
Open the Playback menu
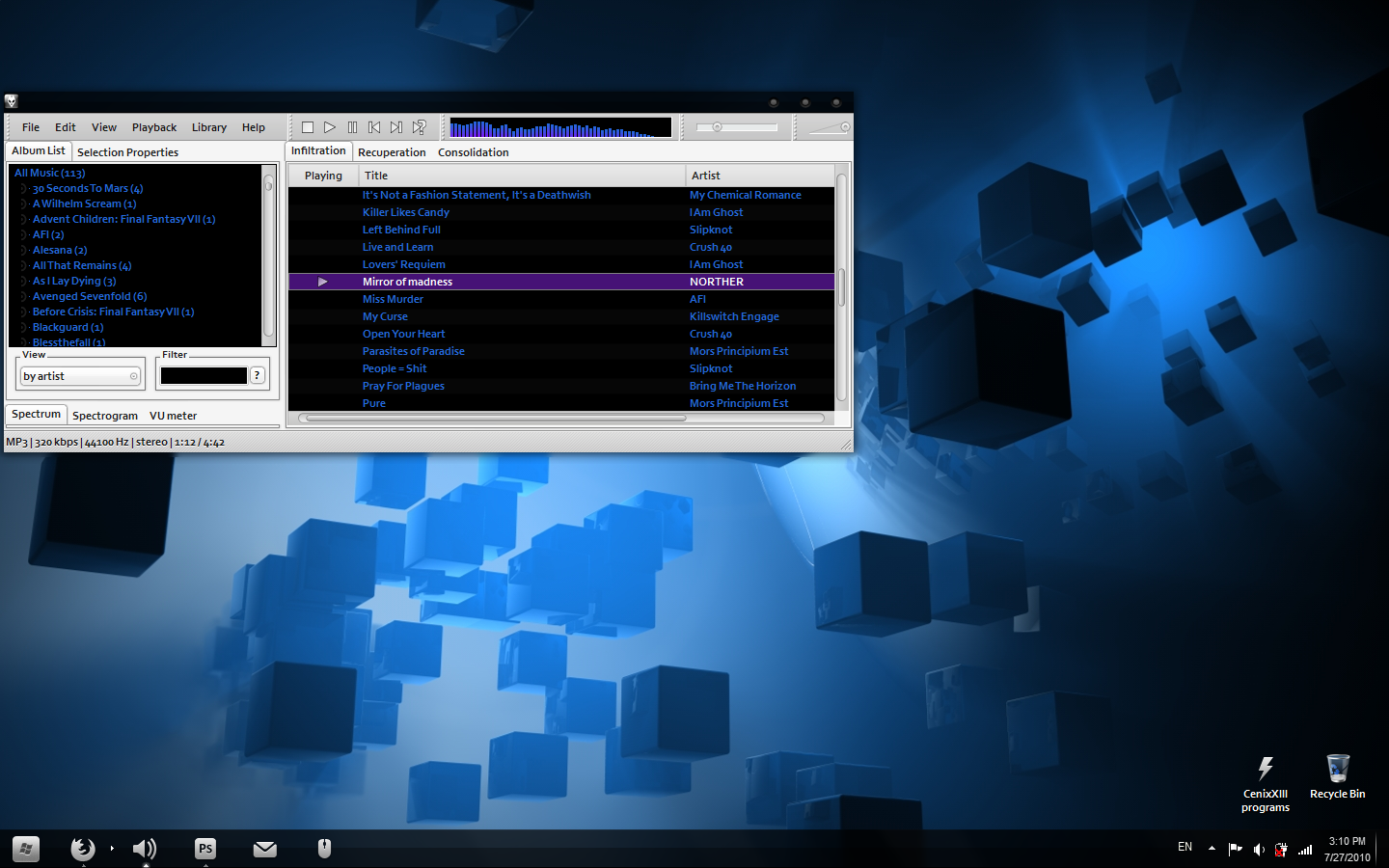pyautogui.click(x=154, y=127)
